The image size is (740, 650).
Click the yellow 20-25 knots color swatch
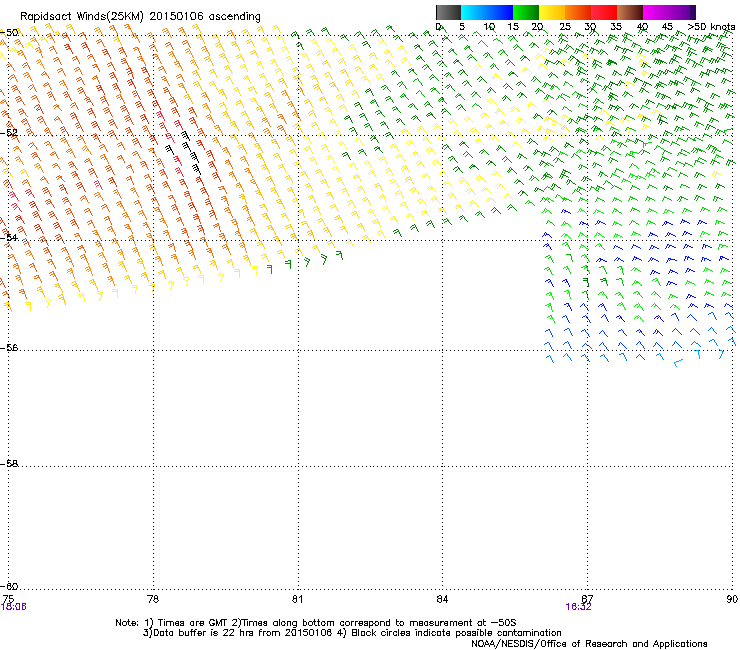pos(552,12)
